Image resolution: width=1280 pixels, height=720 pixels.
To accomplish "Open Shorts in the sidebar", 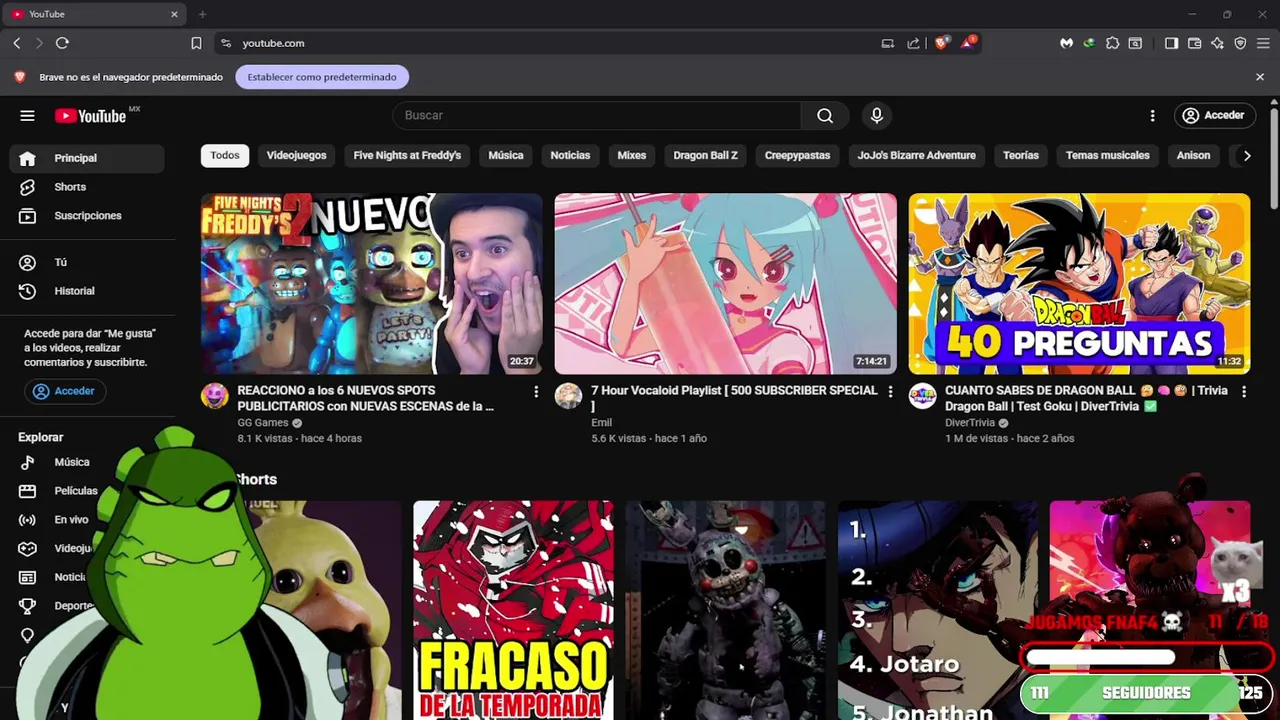I will tap(87, 187).
